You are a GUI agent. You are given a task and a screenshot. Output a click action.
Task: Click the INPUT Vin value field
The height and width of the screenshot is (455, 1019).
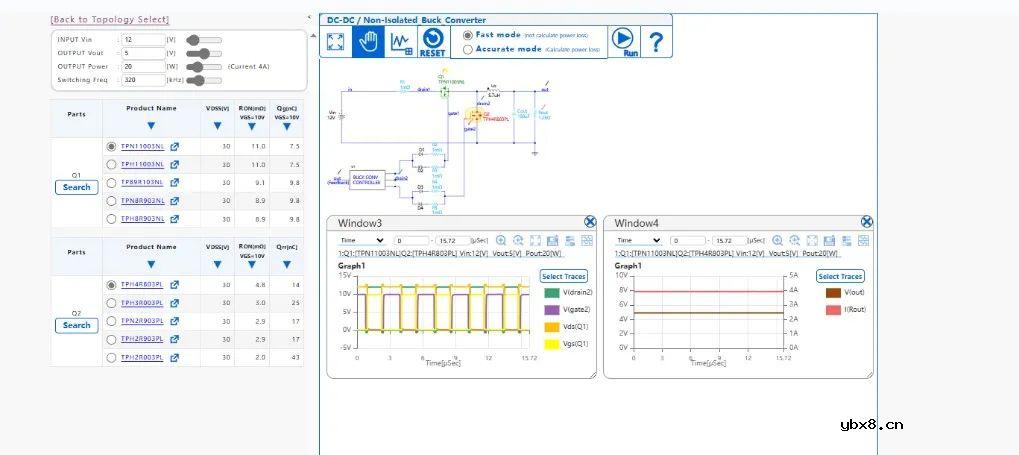tap(140, 40)
